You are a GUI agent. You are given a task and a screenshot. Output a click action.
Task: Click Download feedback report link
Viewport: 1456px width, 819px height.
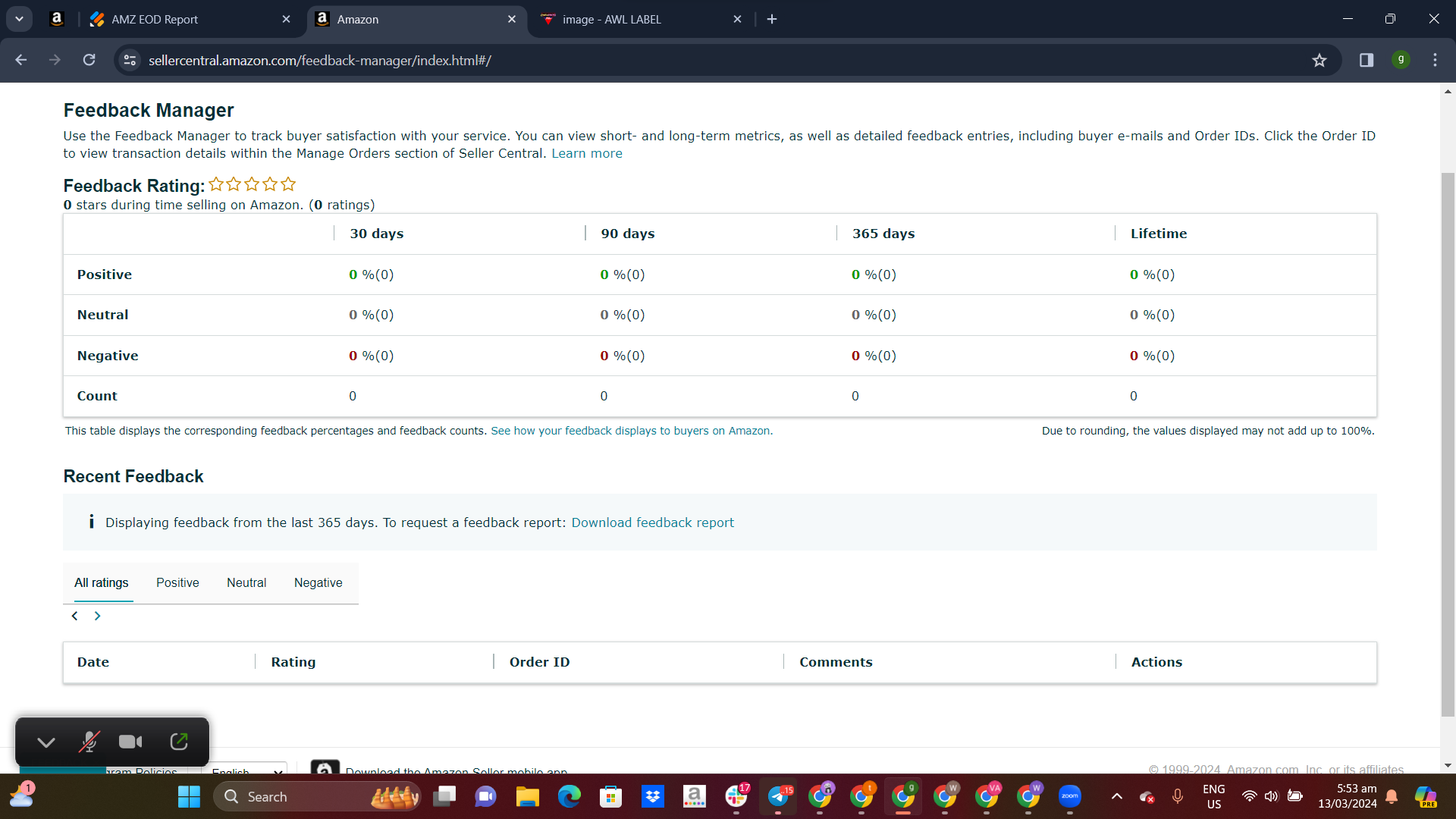pos(653,522)
